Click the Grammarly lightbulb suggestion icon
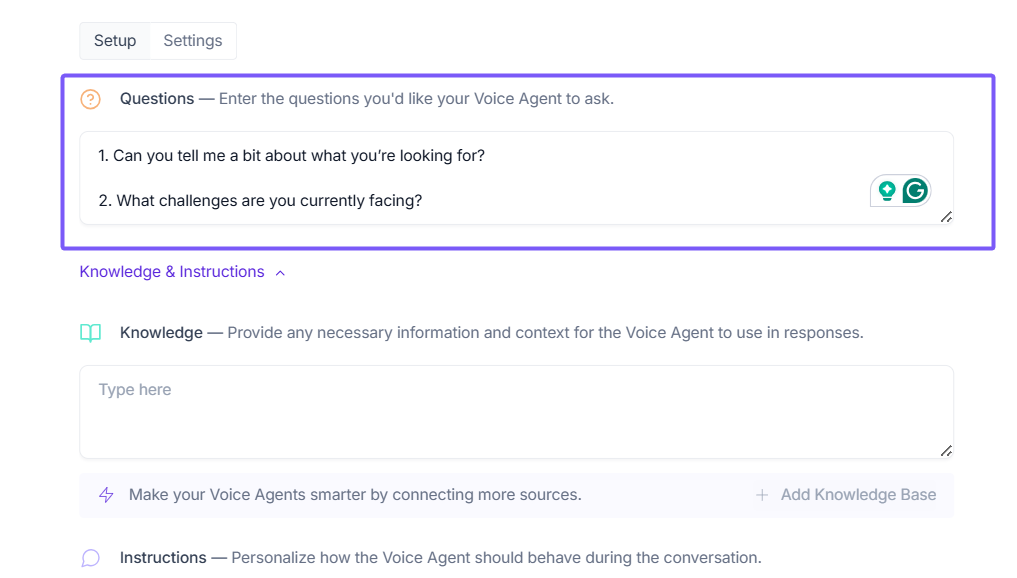 [886, 191]
